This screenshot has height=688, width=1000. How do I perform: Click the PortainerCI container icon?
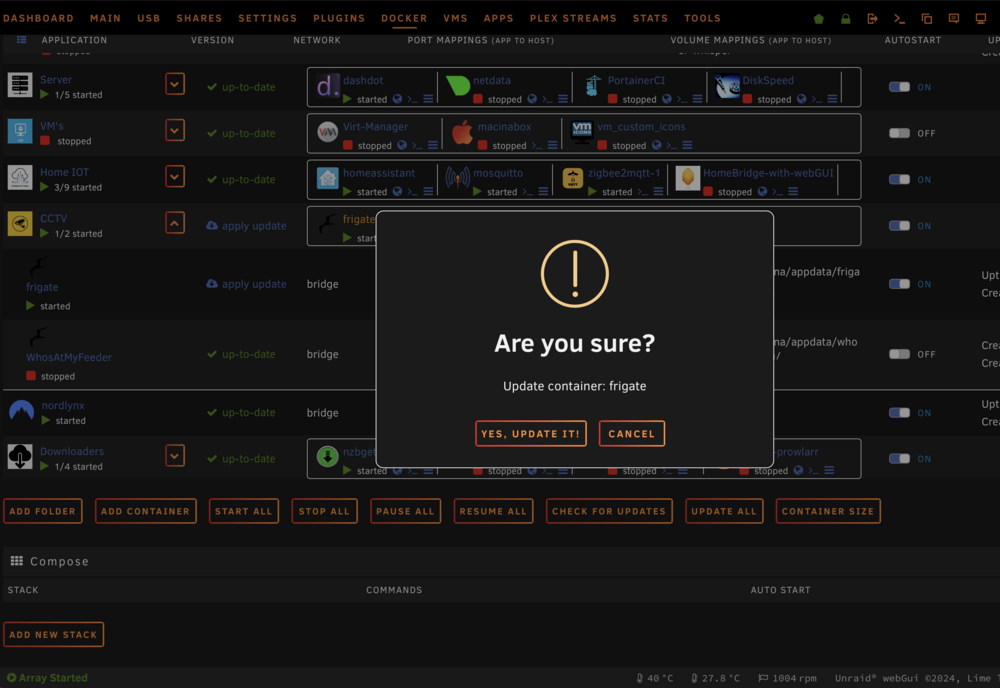tap(593, 85)
